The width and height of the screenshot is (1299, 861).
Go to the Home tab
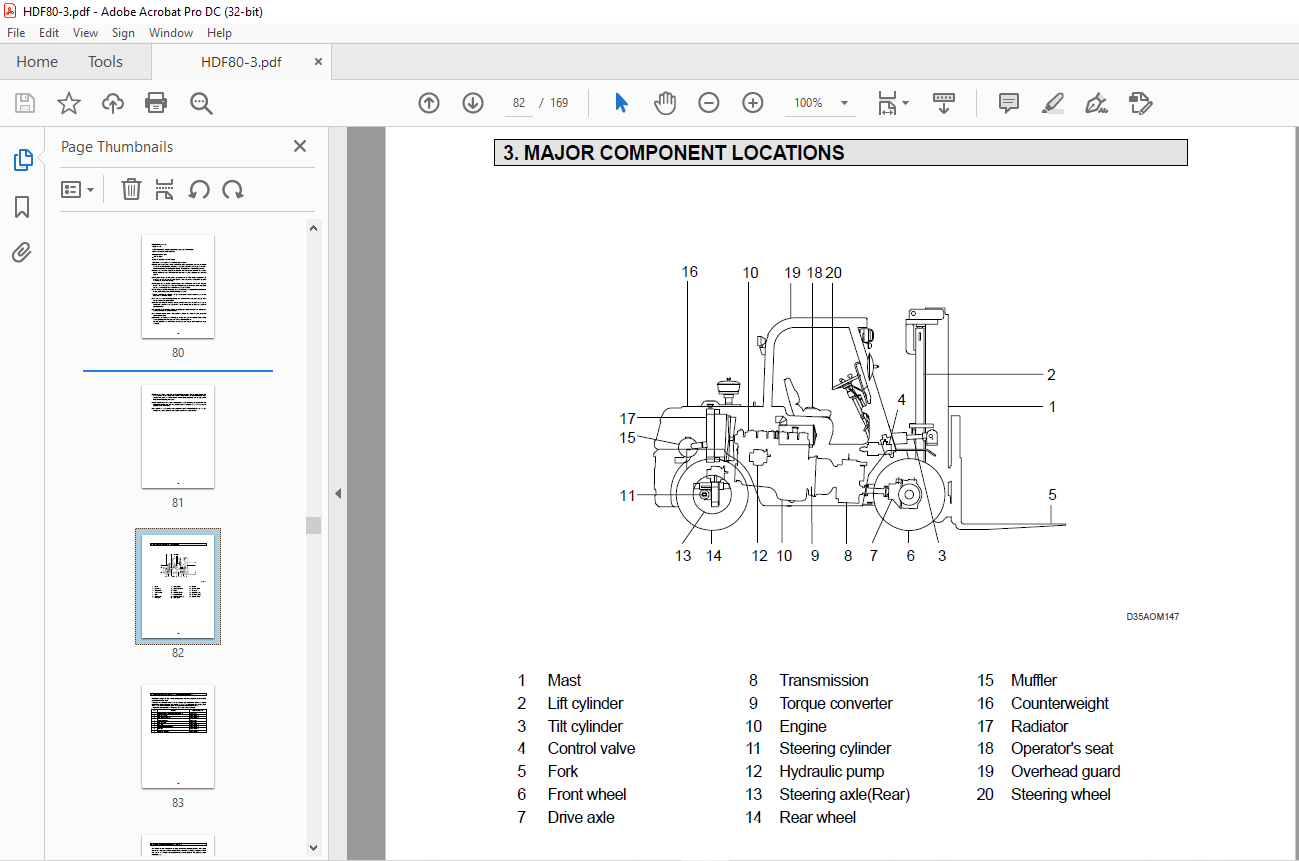(x=37, y=62)
